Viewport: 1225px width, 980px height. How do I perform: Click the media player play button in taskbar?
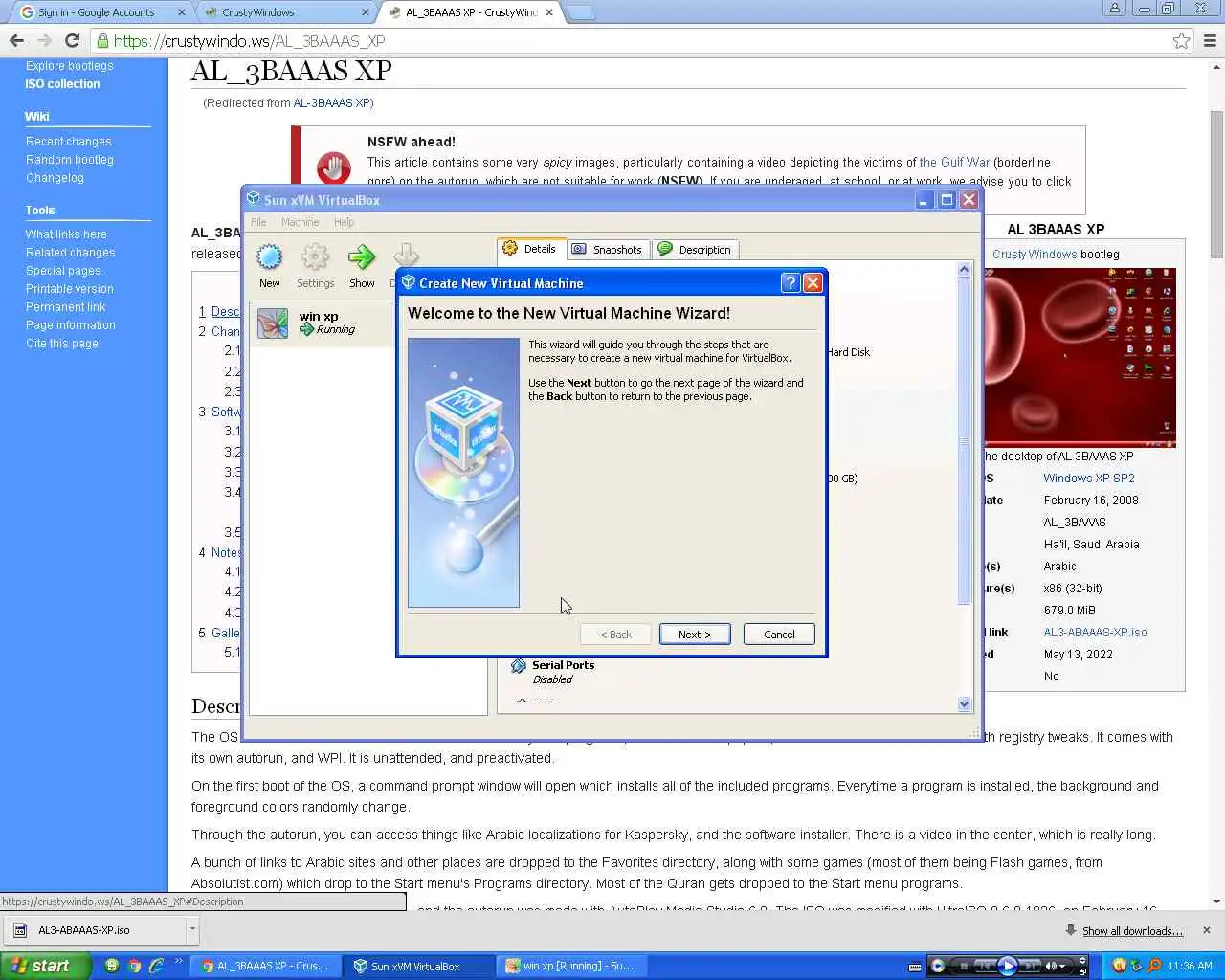coord(1007,966)
